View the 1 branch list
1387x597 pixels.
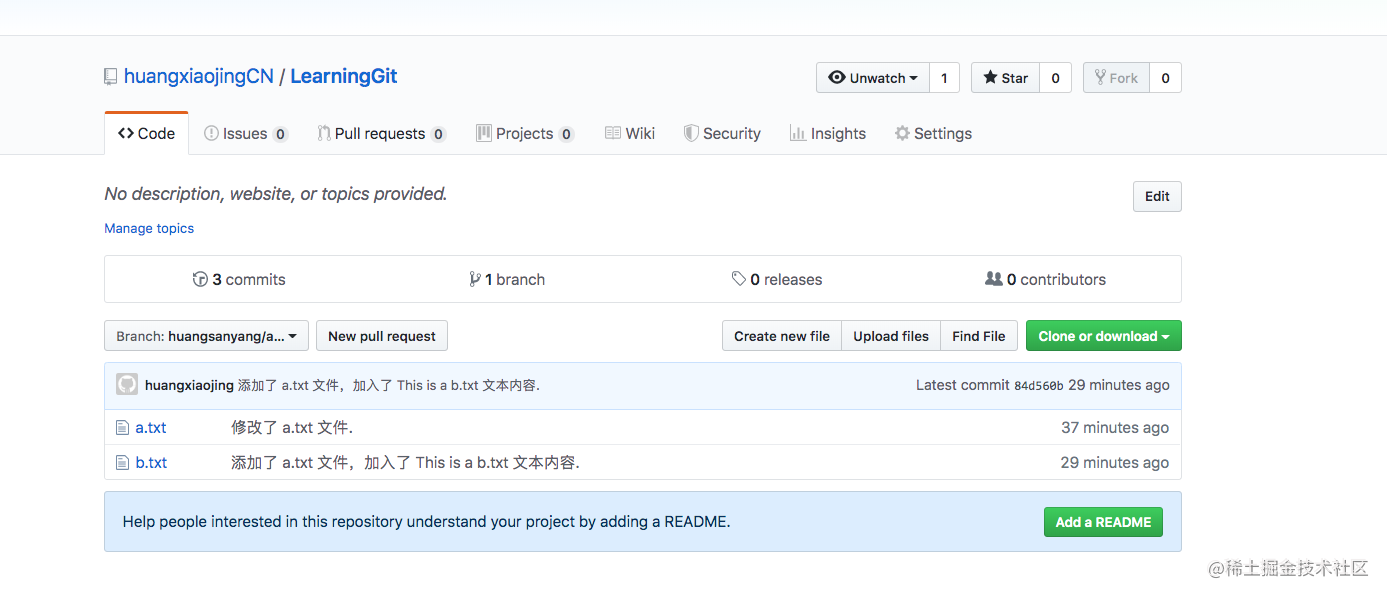[x=507, y=279]
